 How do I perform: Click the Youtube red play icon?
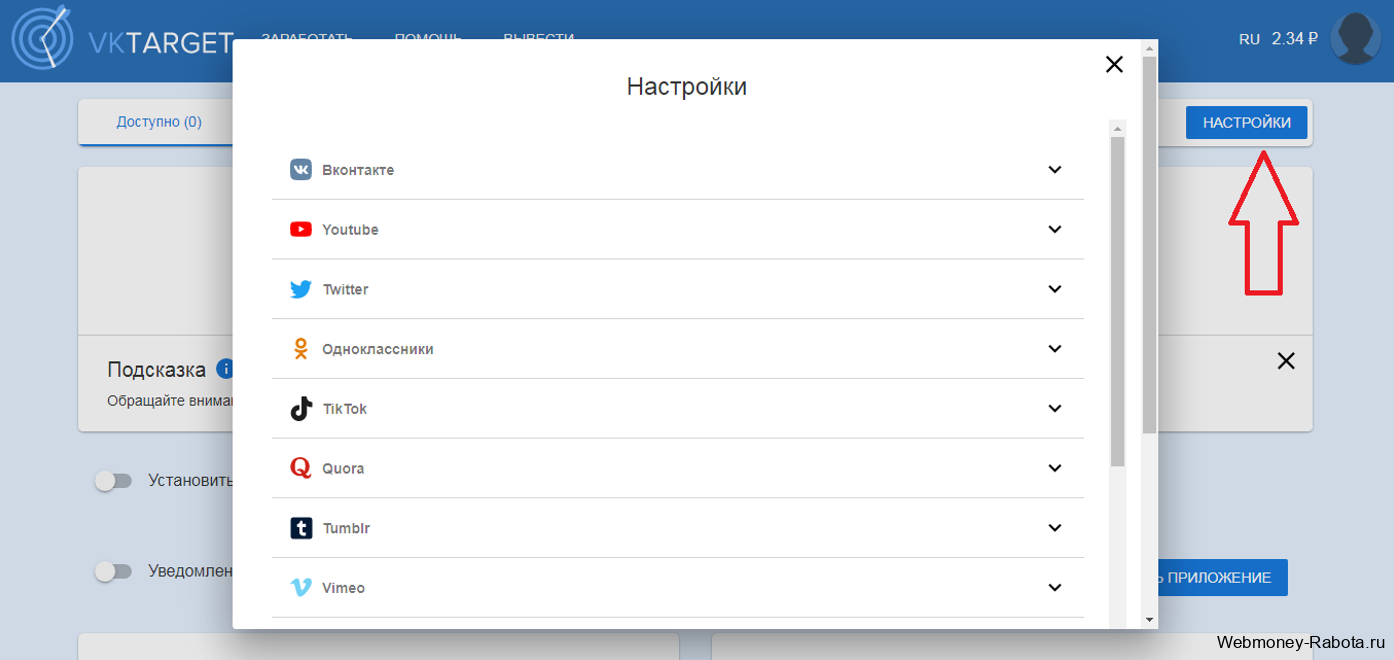[x=301, y=229]
